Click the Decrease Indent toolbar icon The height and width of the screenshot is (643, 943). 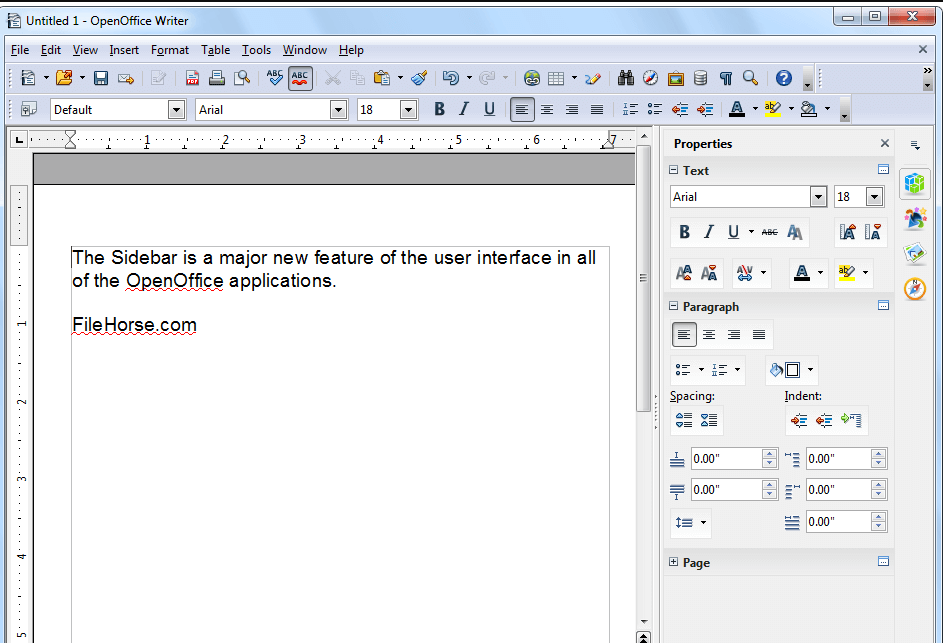(680, 109)
